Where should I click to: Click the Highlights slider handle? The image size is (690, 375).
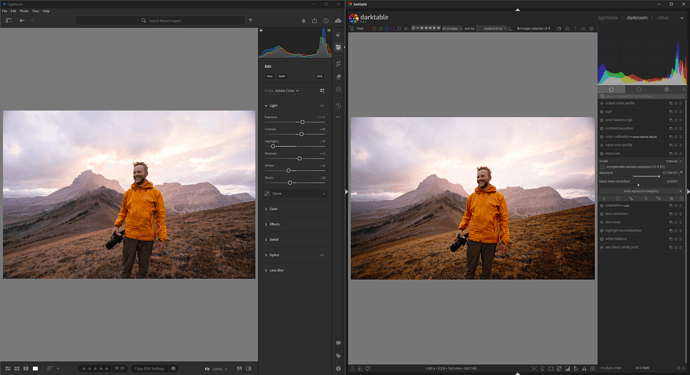pyautogui.click(x=273, y=146)
